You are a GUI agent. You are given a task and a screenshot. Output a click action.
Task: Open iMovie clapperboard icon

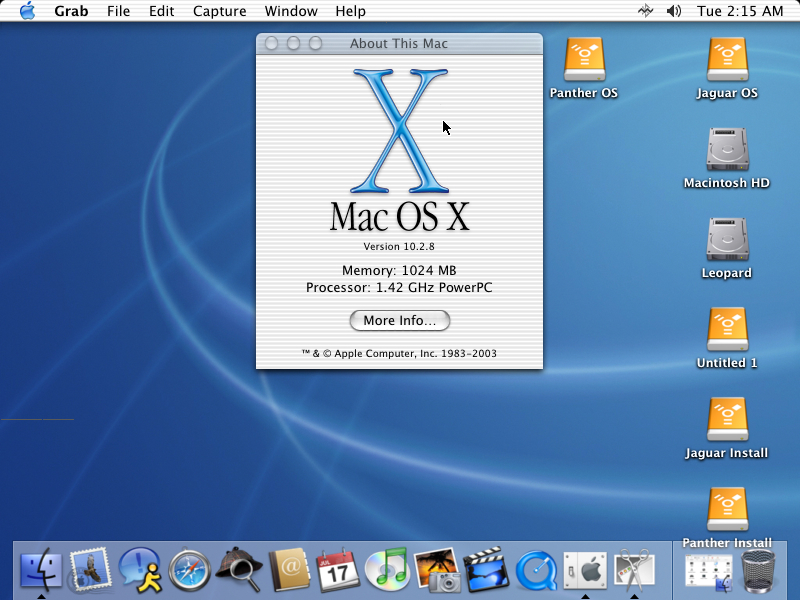point(485,569)
